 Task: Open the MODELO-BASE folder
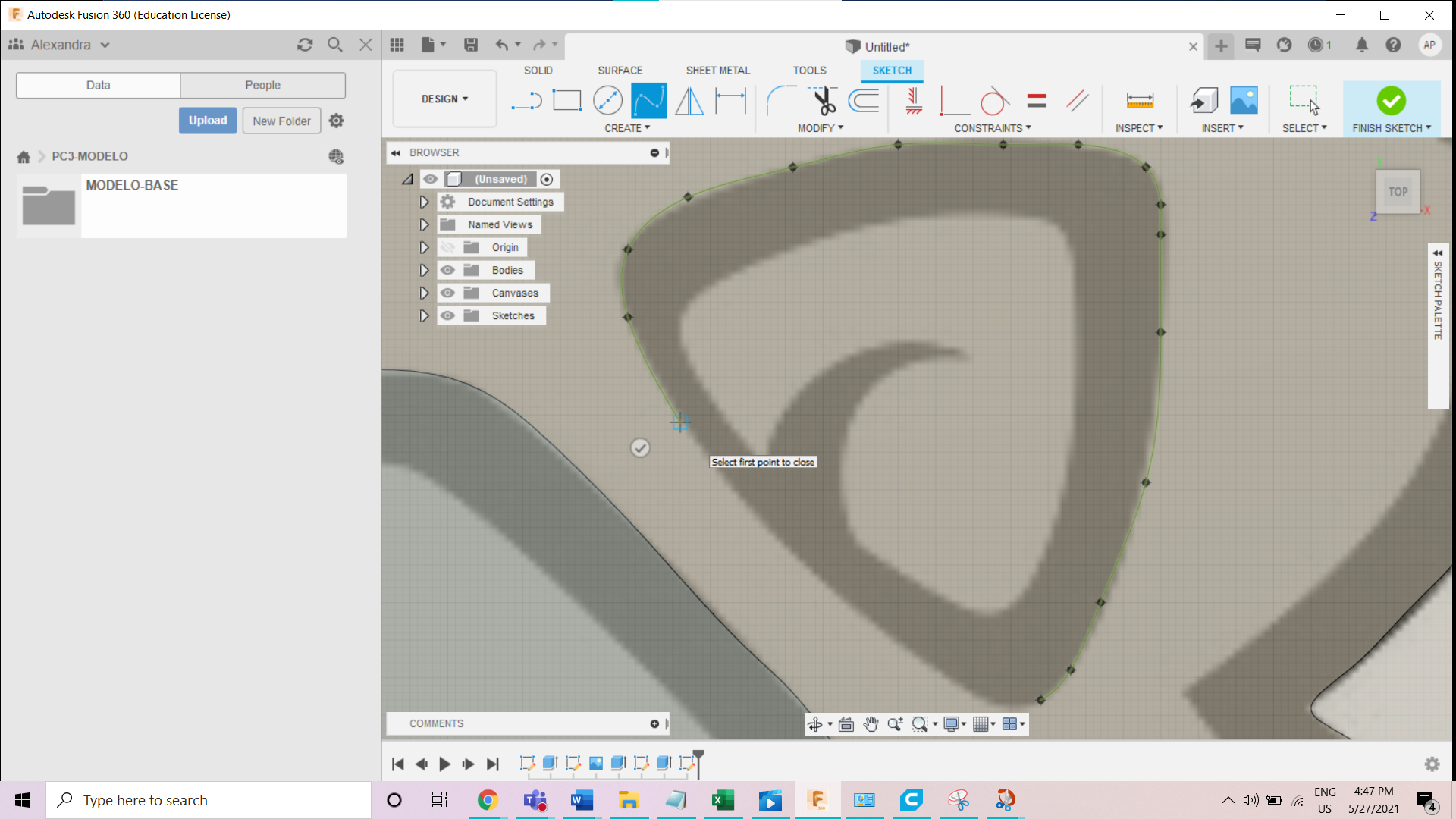181,206
